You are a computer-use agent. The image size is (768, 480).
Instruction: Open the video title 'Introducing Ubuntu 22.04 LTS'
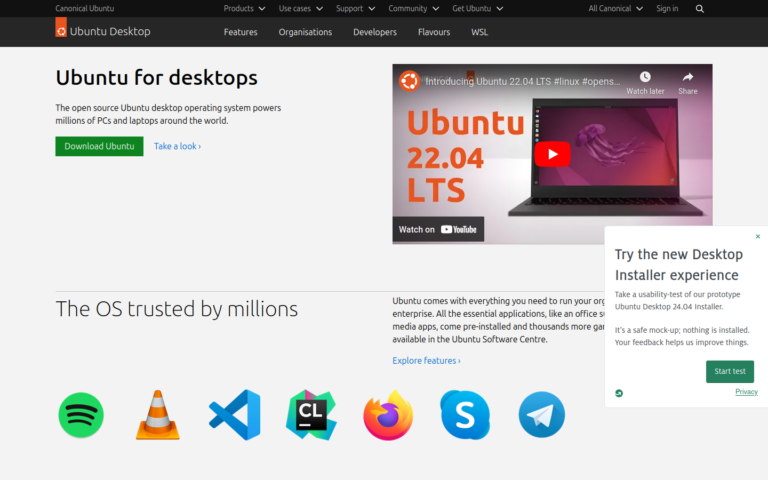point(523,81)
